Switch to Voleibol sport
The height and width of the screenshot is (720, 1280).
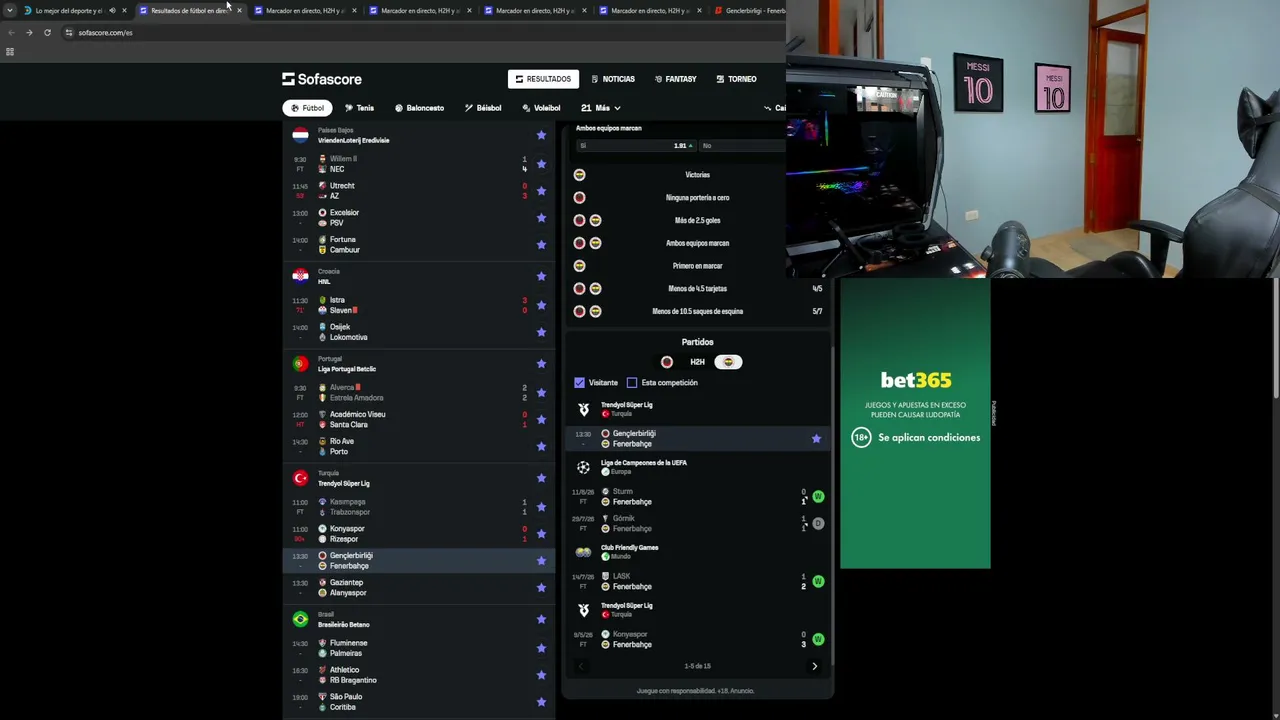[x=541, y=108]
